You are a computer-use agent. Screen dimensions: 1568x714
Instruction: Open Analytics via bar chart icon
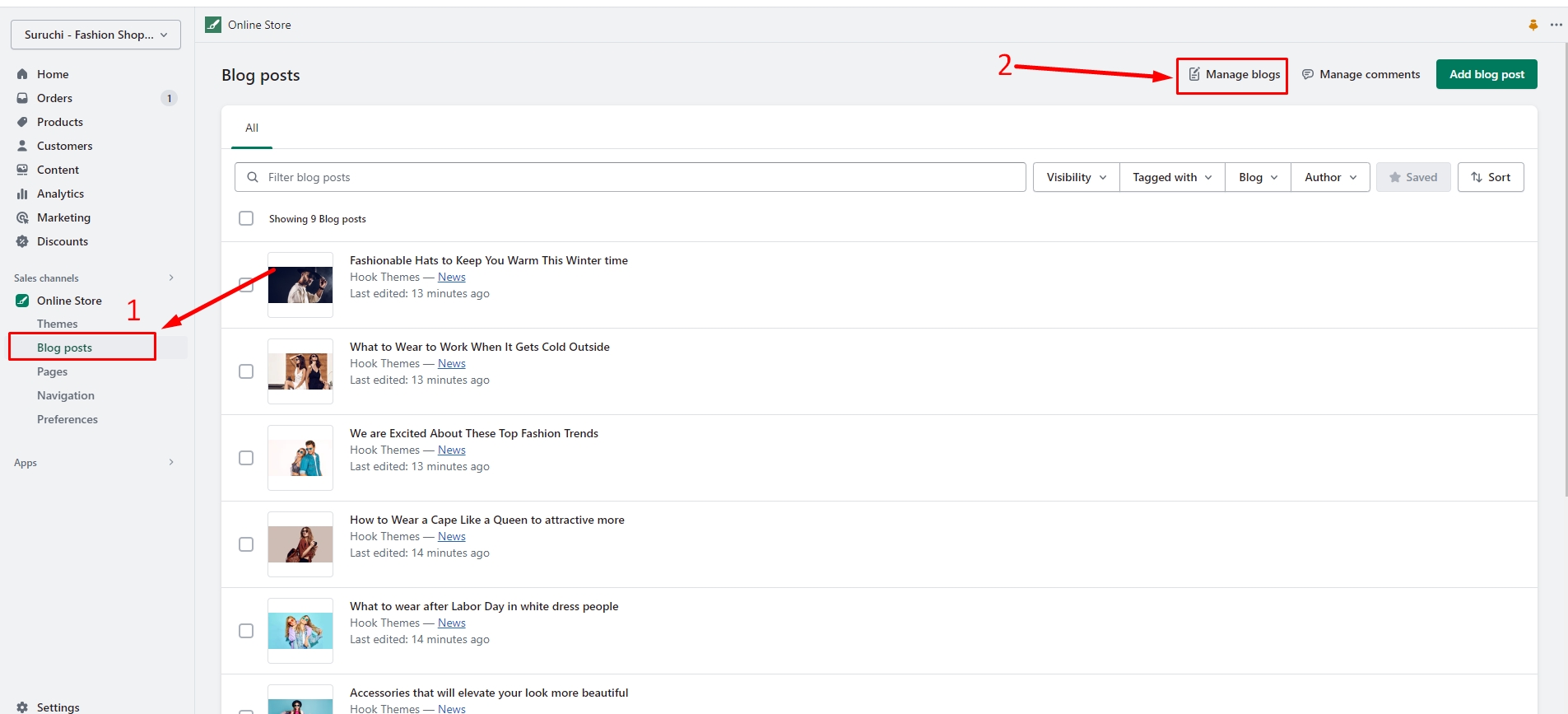point(22,194)
